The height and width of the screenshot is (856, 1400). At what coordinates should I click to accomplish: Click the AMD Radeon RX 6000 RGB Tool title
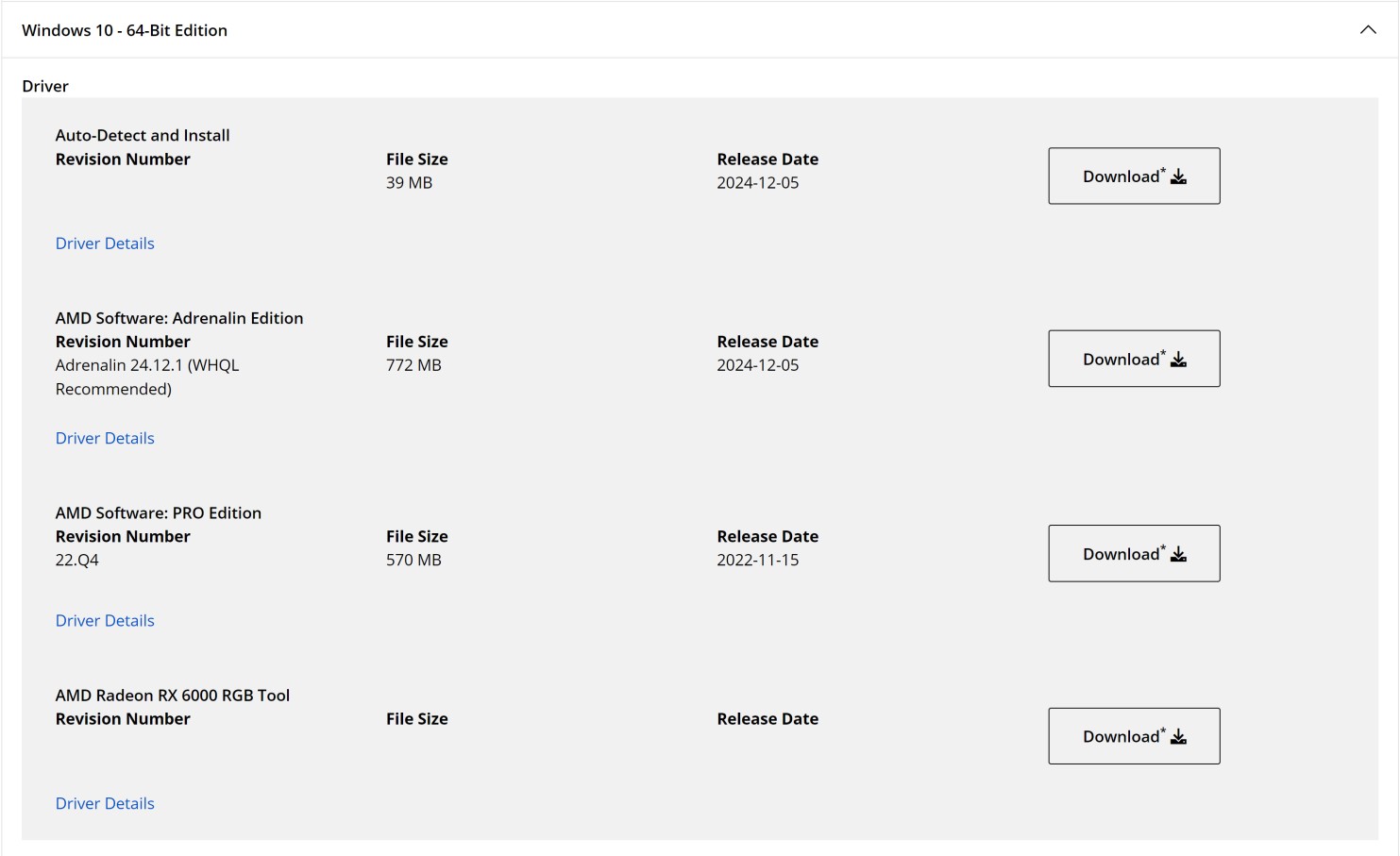click(x=173, y=696)
